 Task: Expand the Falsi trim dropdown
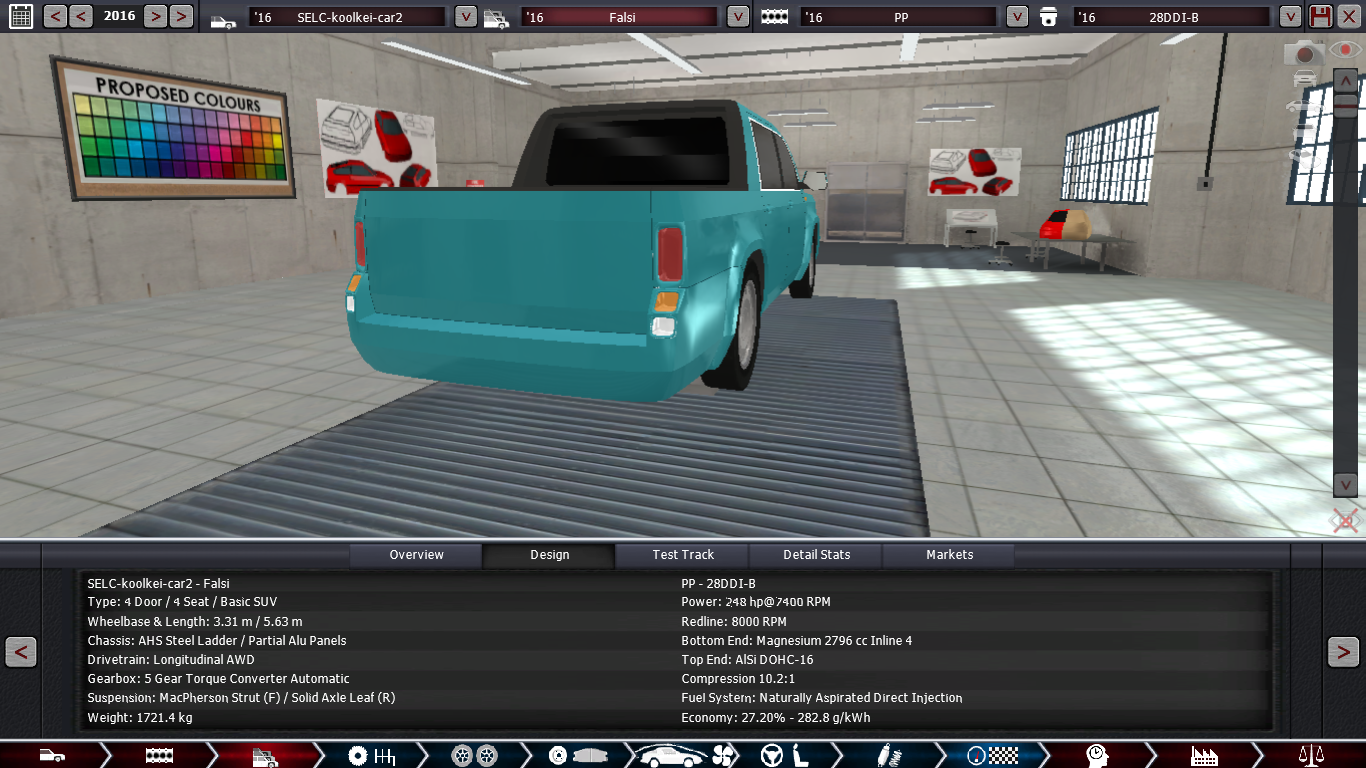tap(737, 17)
